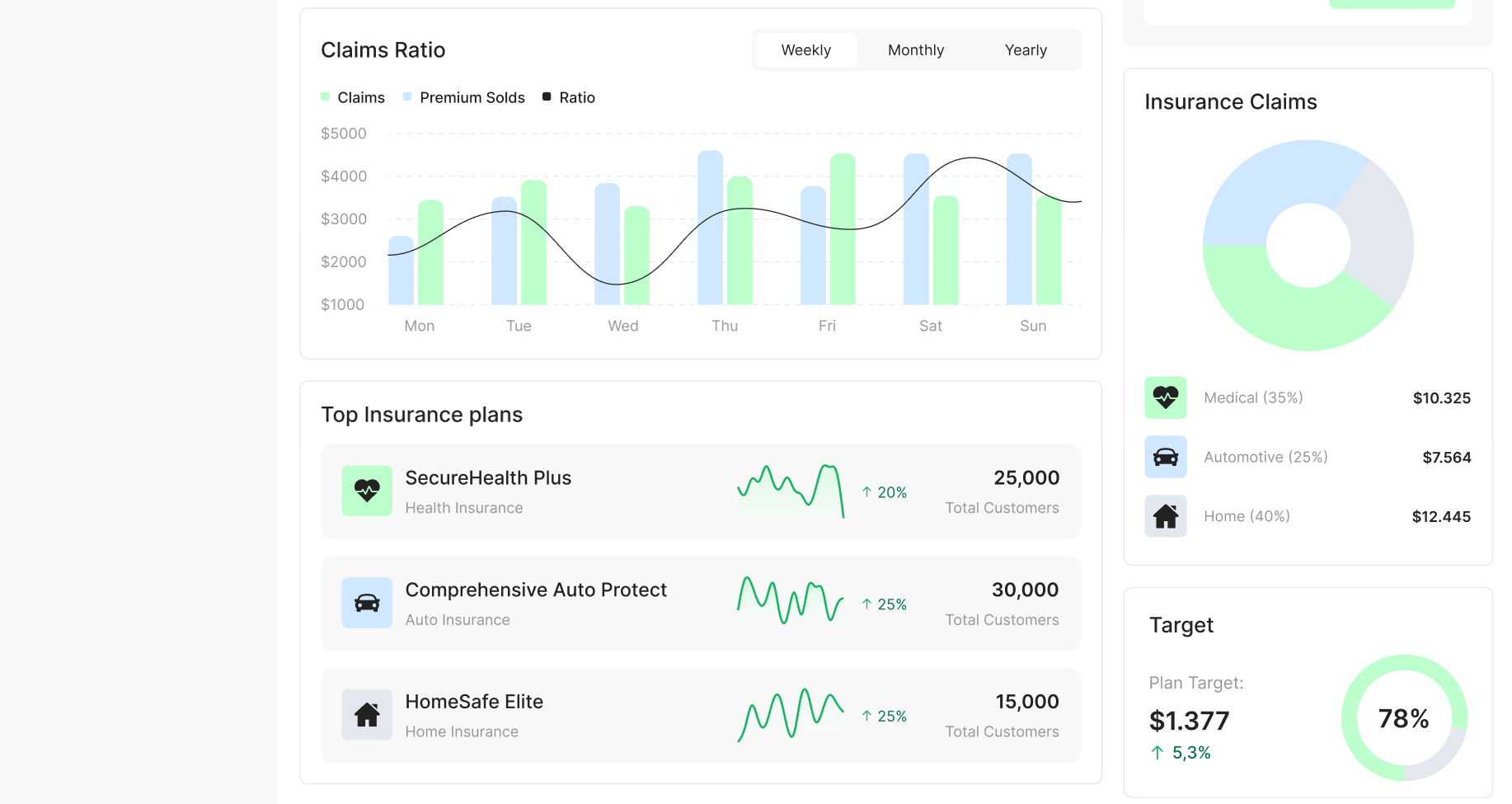The width and height of the screenshot is (1512, 804).
Task: Toggle the Premium Solds legend item
Action: 463,96
